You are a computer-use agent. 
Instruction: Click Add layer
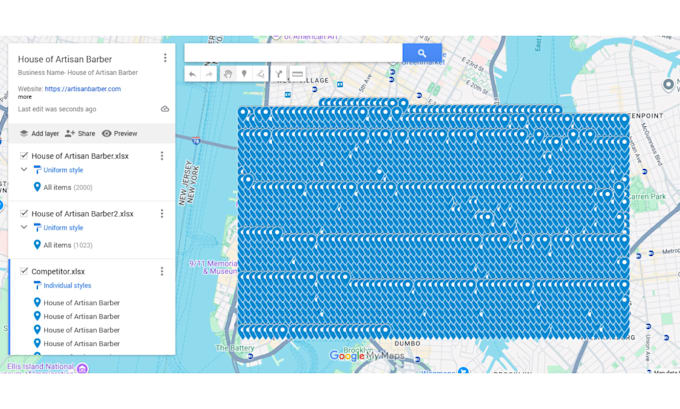39,134
